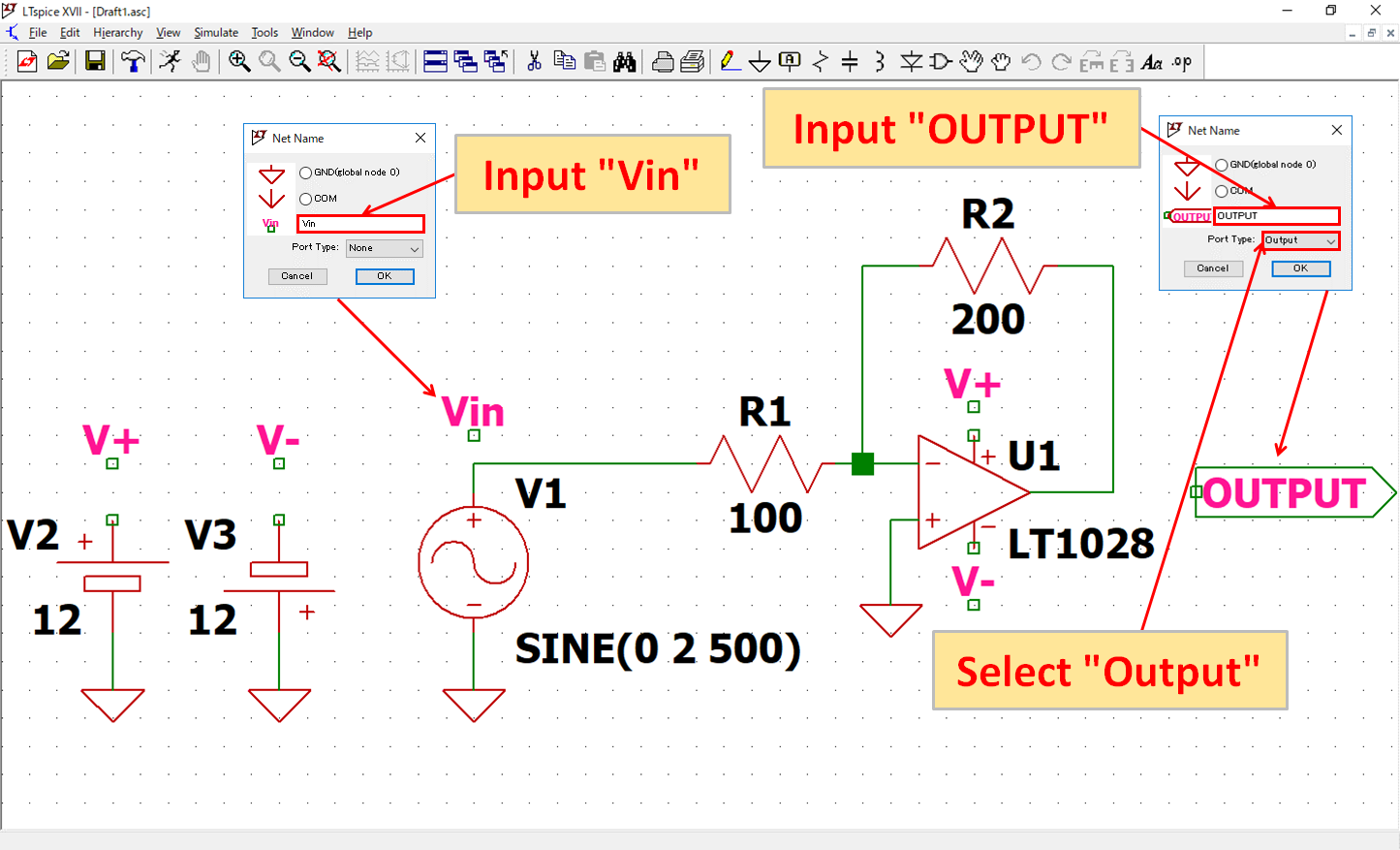
Task: Select the move tool
Action: (x=971, y=61)
